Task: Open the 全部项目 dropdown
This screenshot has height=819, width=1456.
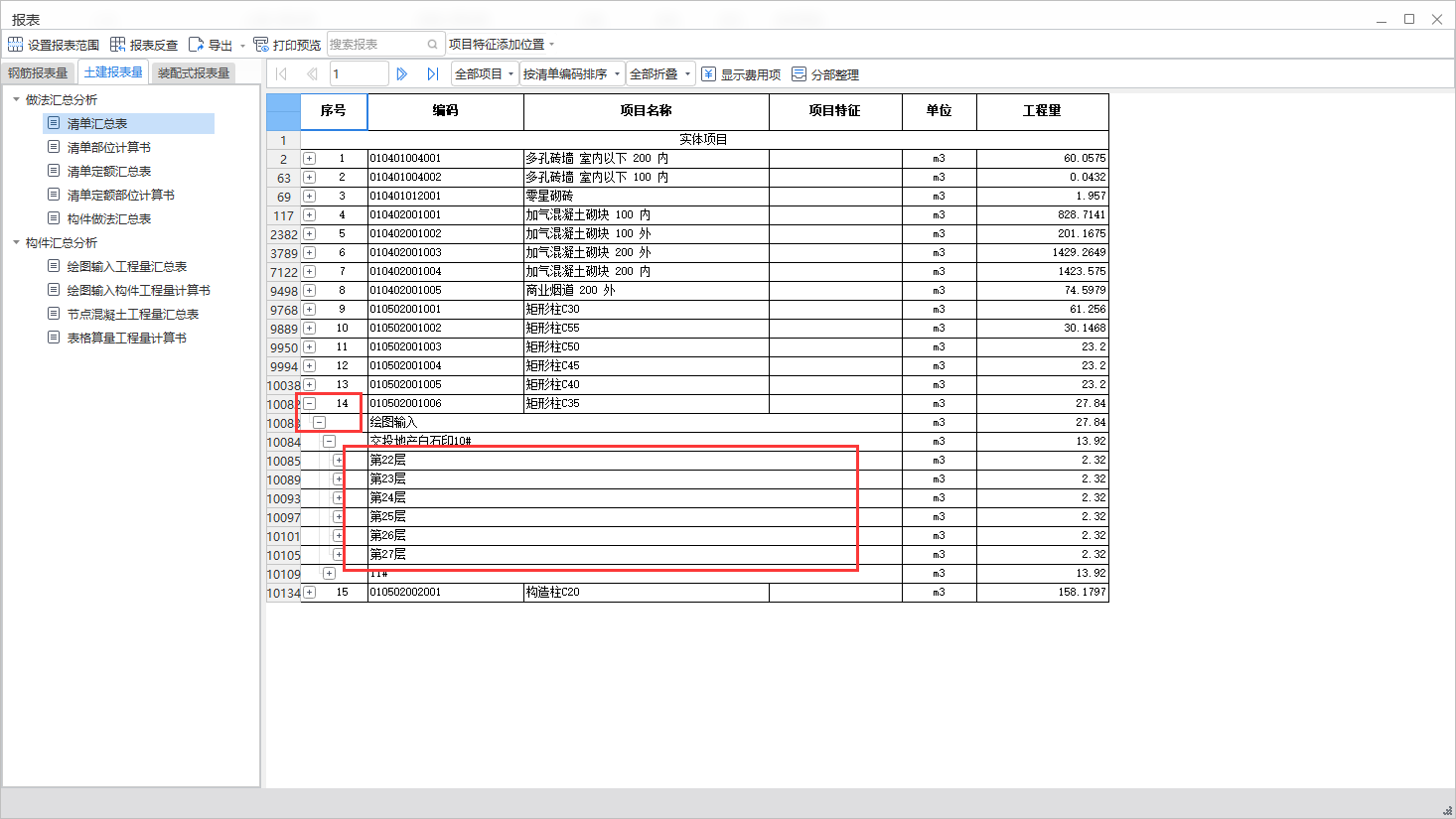Action: pyautogui.click(x=485, y=74)
